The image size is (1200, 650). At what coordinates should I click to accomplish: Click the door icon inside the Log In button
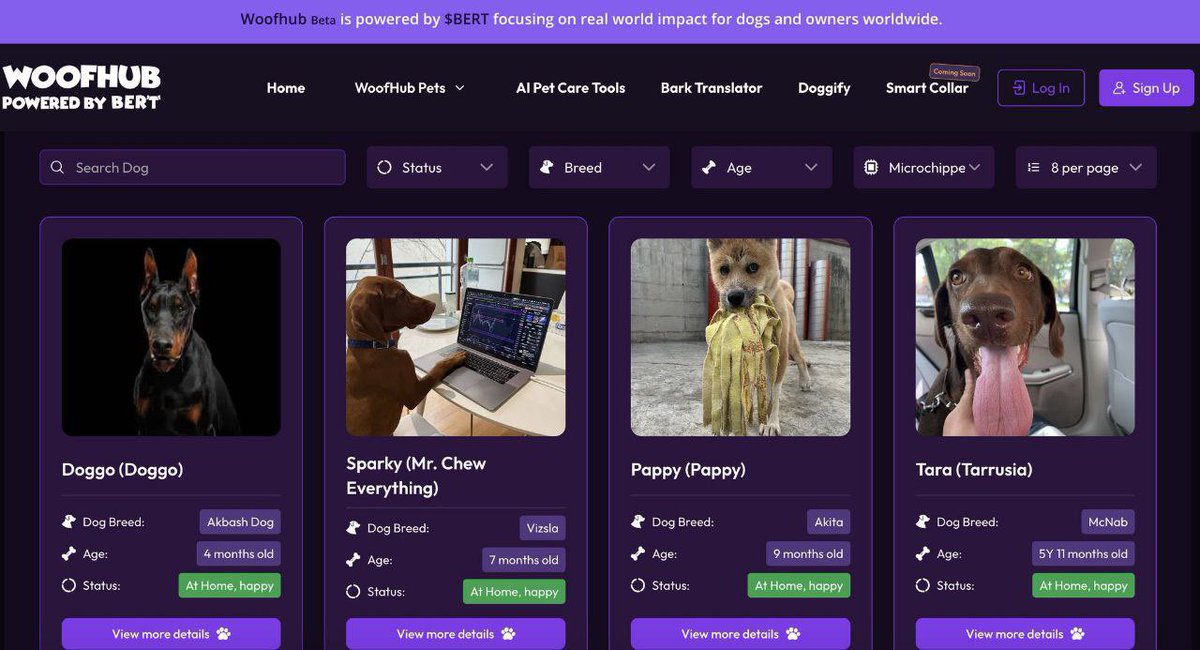click(1017, 87)
